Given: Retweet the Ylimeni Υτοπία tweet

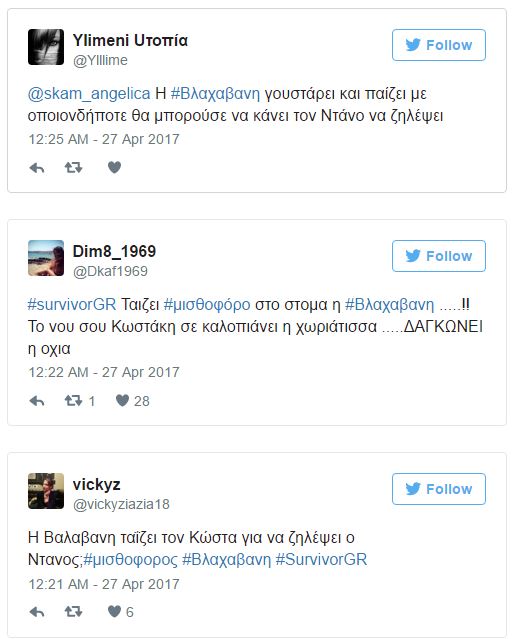Looking at the screenshot, I should [74, 167].
